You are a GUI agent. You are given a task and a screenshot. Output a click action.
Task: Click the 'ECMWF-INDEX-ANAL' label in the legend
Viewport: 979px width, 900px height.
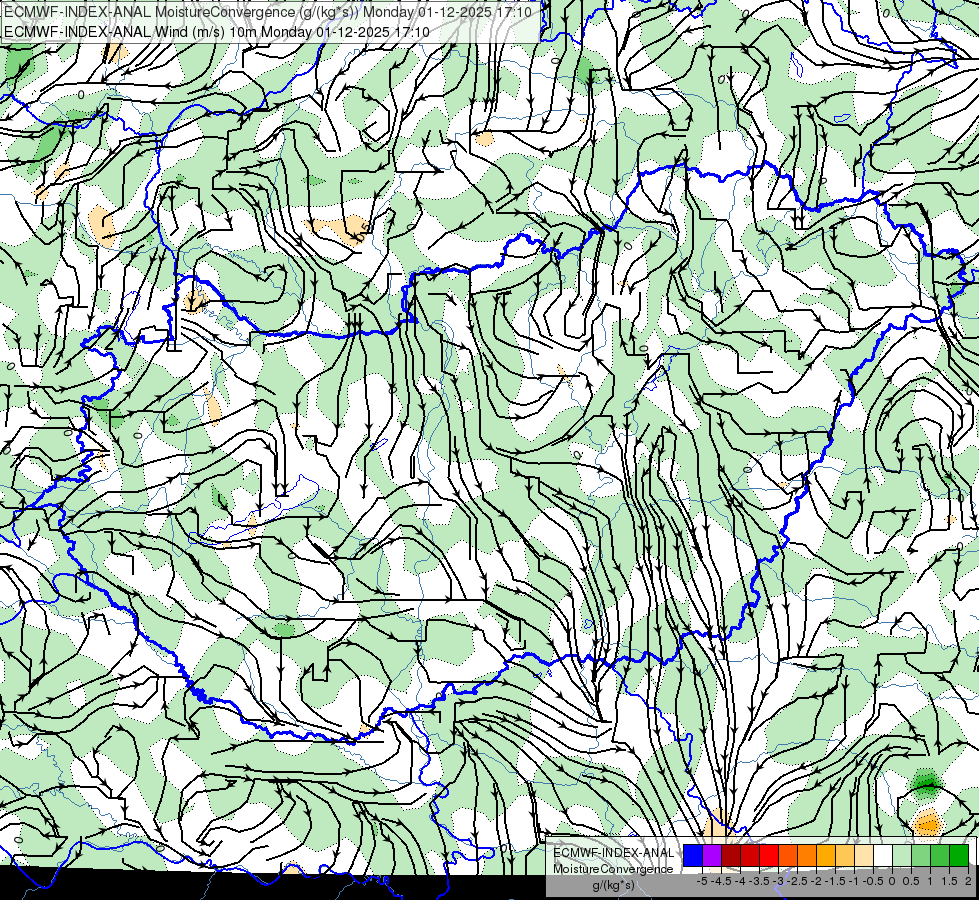click(x=614, y=853)
